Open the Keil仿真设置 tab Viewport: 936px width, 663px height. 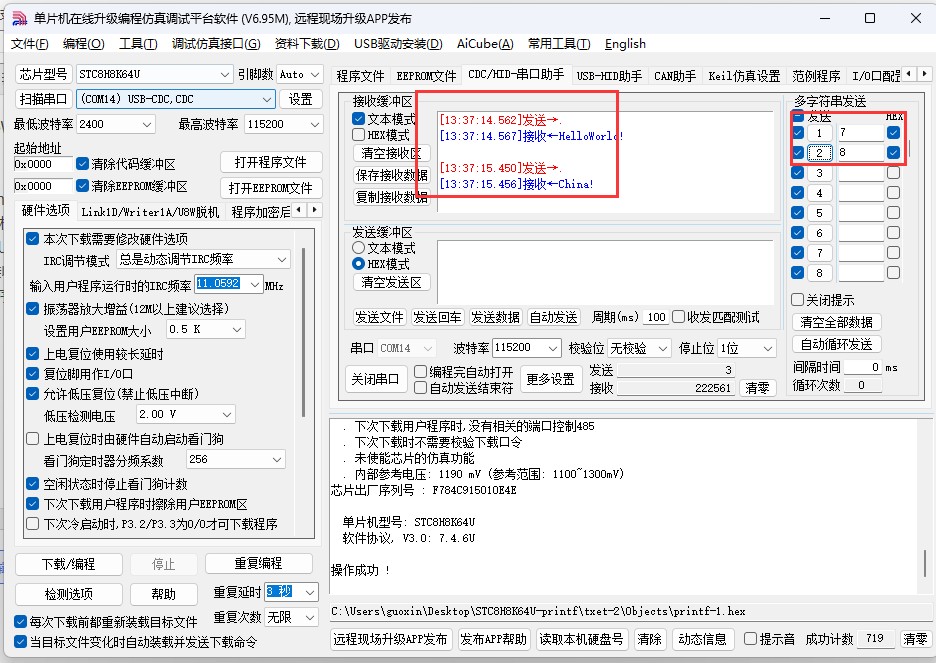[744, 76]
